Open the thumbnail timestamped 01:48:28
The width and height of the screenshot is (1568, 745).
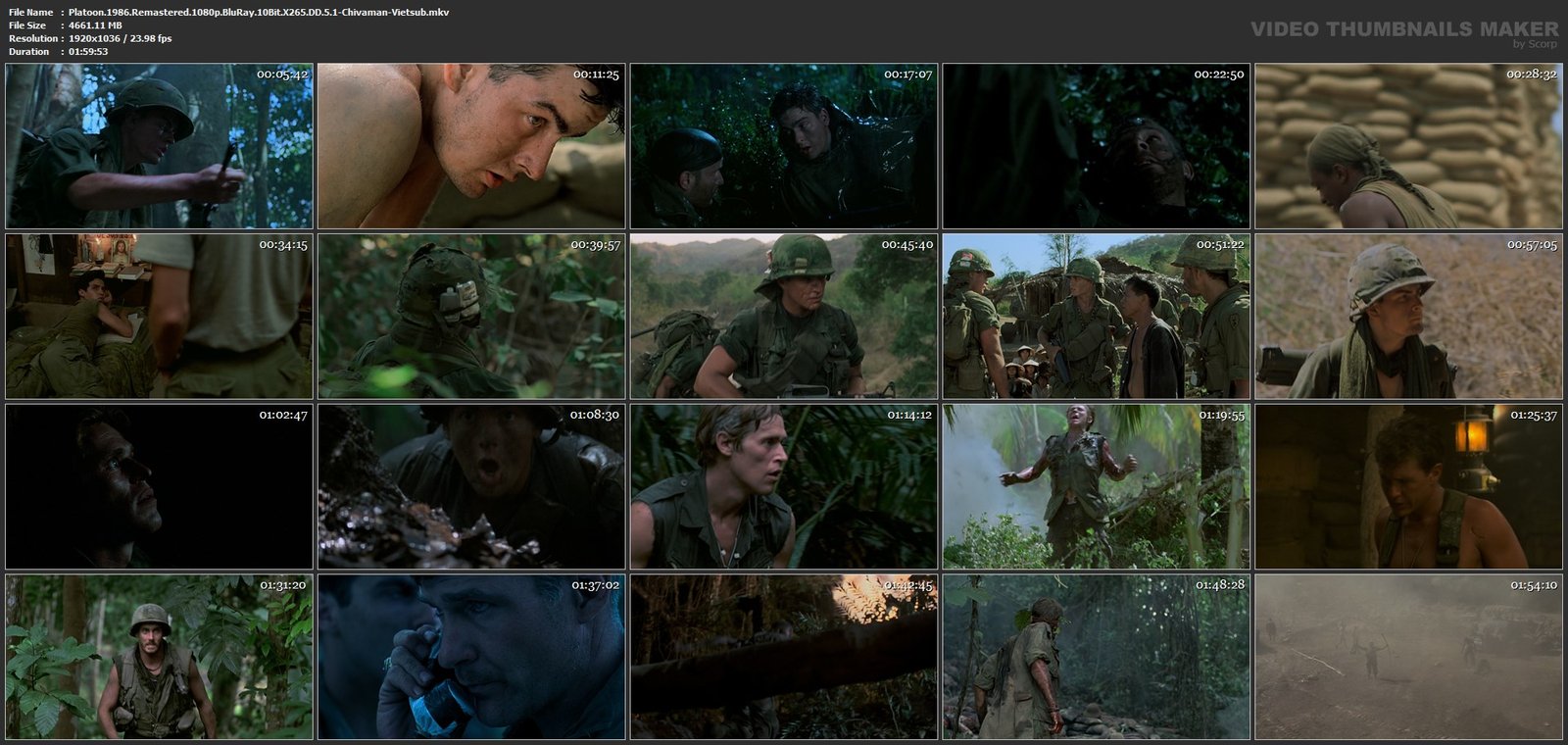point(1097,657)
